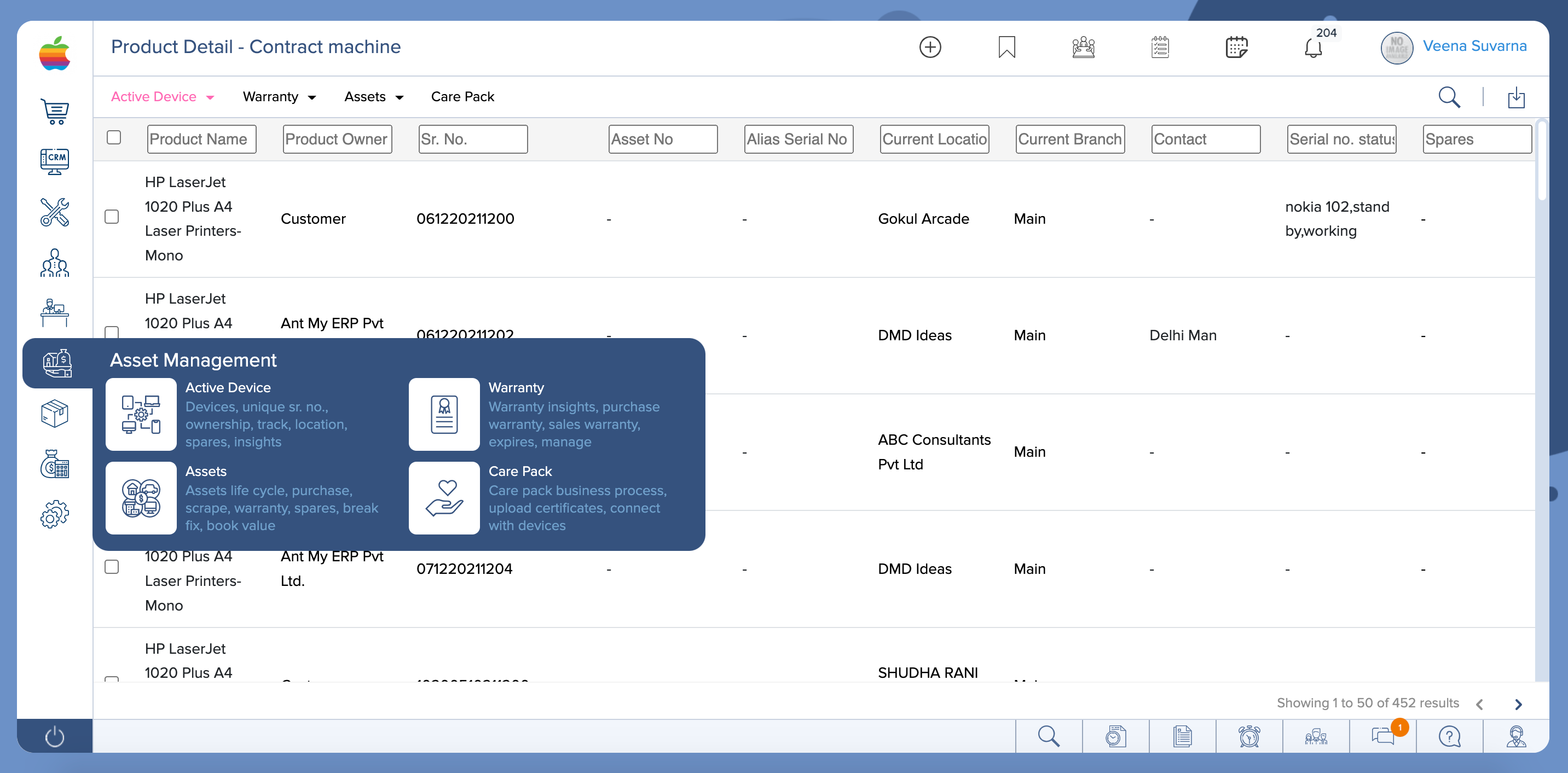Click the power logout icon
The image size is (1568, 773).
click(x=55, y=736)
